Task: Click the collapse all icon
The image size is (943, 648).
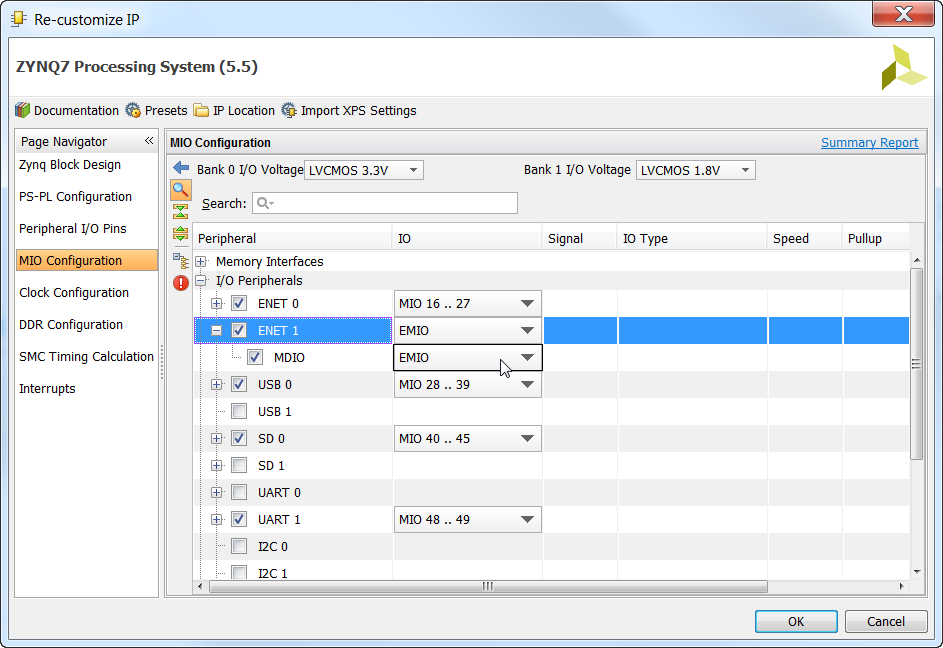Action: tap(180, 211)
